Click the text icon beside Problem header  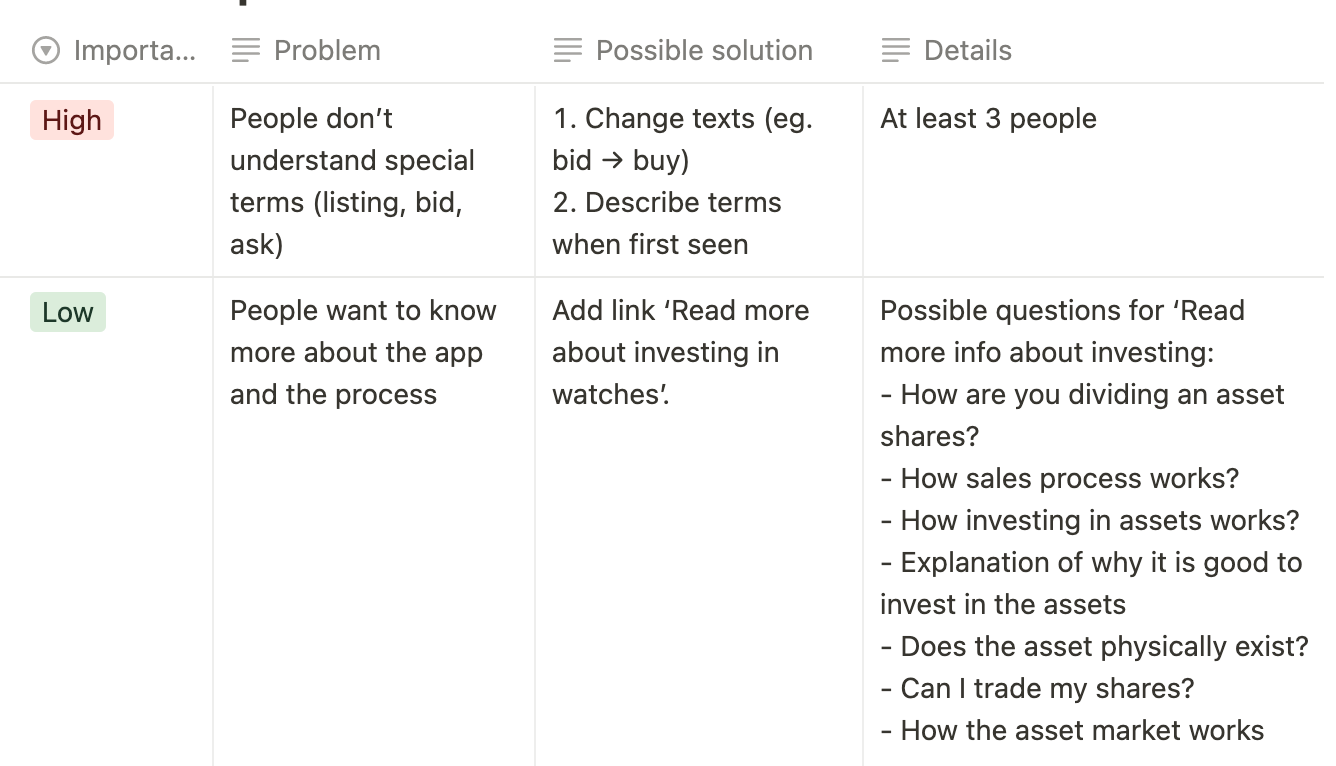[x=245, y=50]
